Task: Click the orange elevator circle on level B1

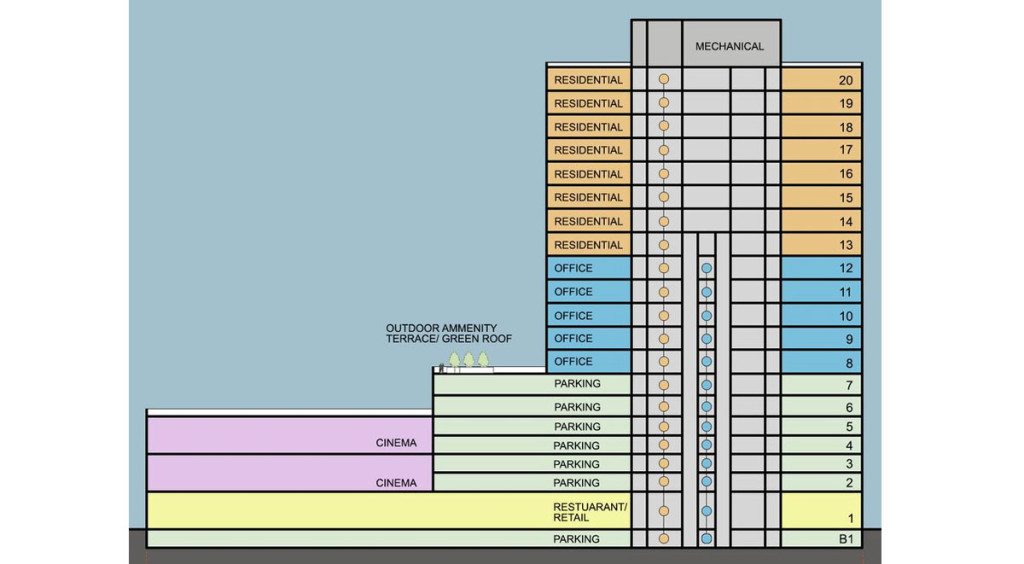Action: [663, 539]
